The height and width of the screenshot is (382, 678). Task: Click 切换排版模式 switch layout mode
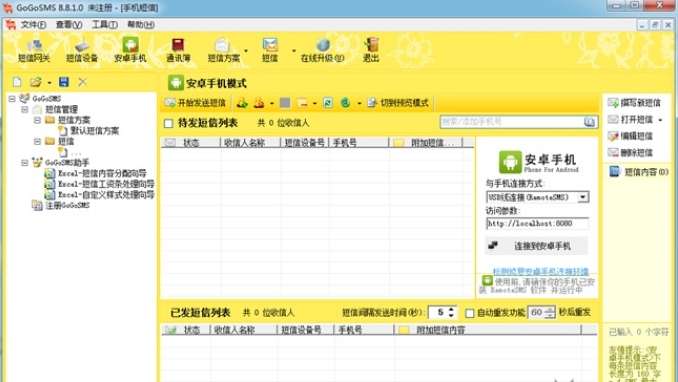(x=398, y=103)
